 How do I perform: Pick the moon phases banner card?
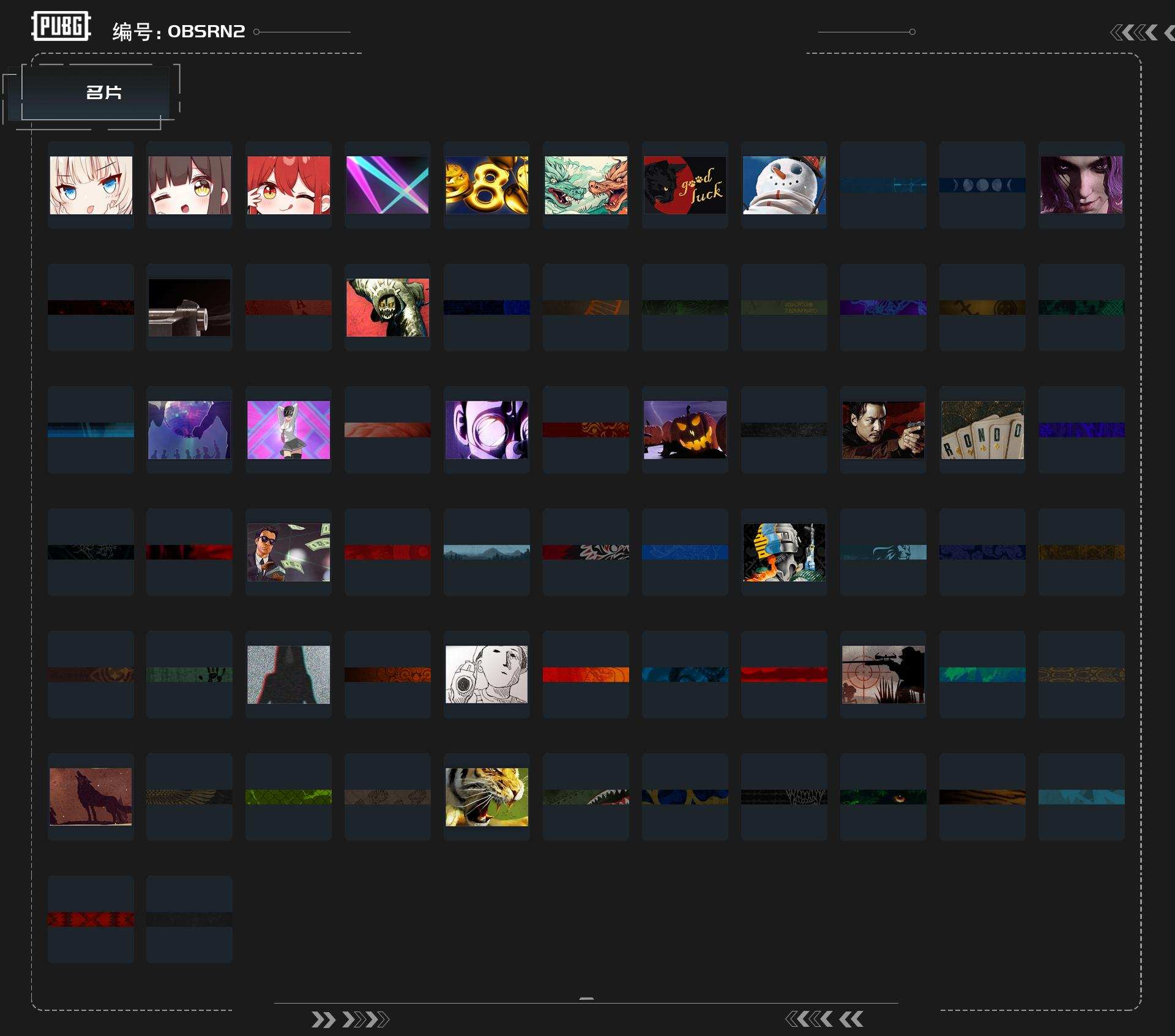(x=983, y=185)
